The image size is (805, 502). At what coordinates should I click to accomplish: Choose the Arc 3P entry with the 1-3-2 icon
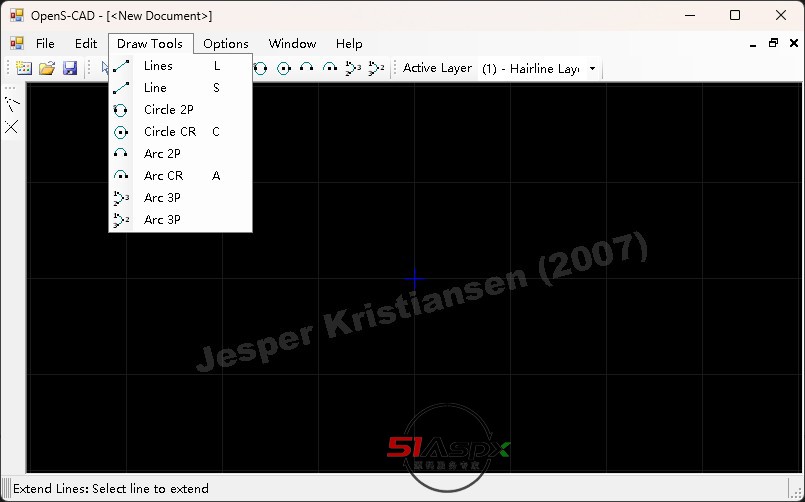coord(180,220)
